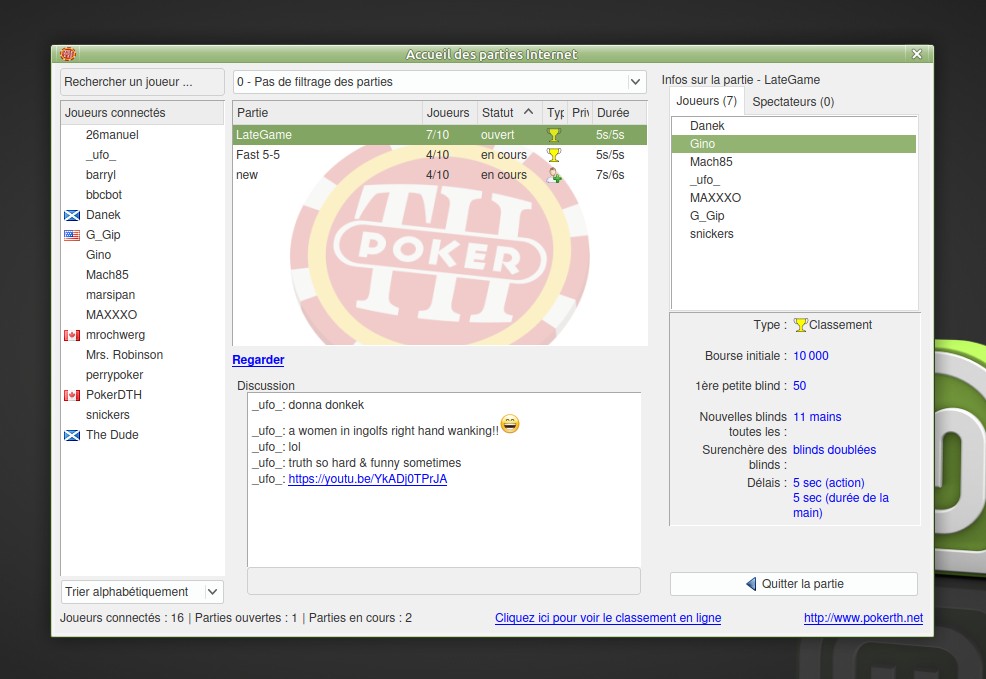The height and width of the screenshot is (679, 986).
Task: Click the Joueurs connectés list header
Action: click(142, 113)
